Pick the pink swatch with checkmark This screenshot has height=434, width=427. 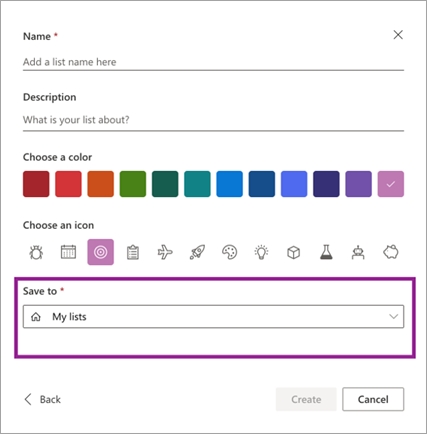391,184
